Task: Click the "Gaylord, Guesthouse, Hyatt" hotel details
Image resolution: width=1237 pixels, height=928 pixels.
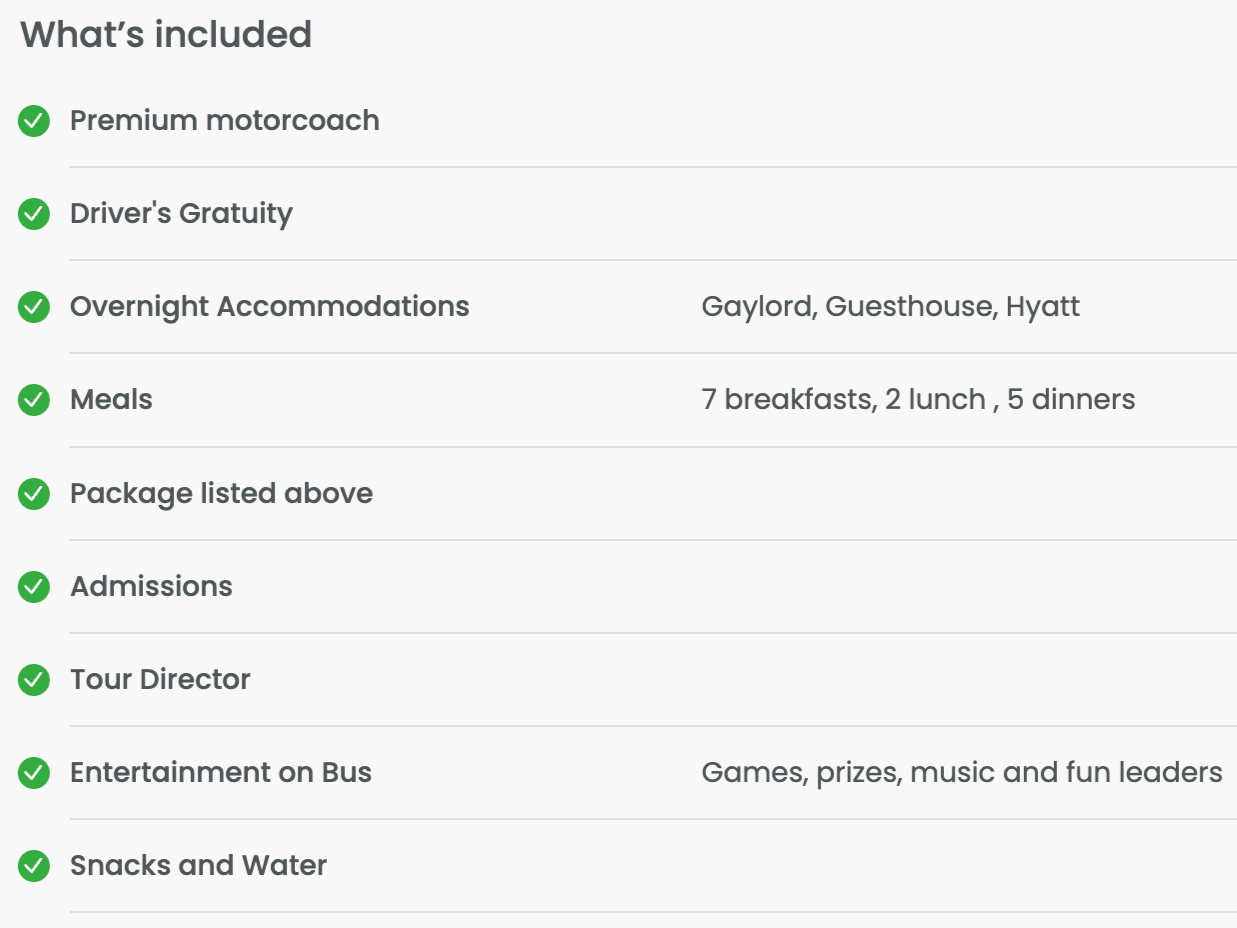Action: (x=891, y=307)
